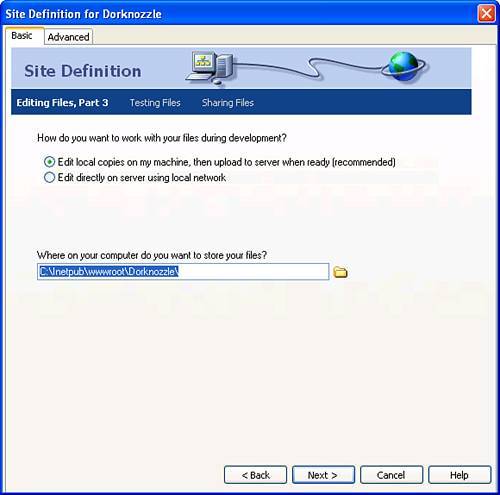Select Edit local copies on my machine

[49, 162]
